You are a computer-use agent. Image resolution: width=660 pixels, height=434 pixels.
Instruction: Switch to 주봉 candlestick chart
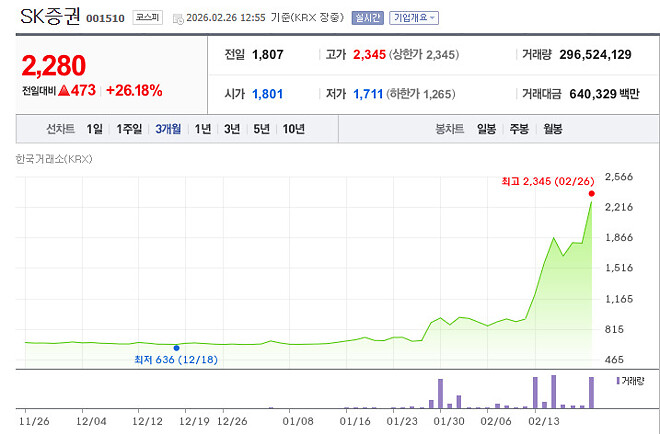pos(519,129)
